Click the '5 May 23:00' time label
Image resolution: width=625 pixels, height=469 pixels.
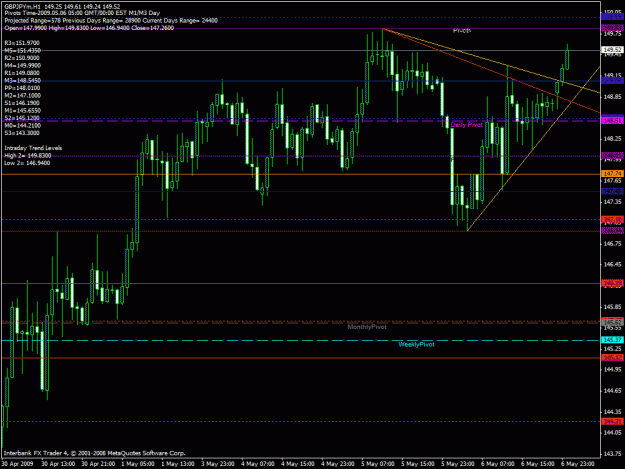pos(458,464)
